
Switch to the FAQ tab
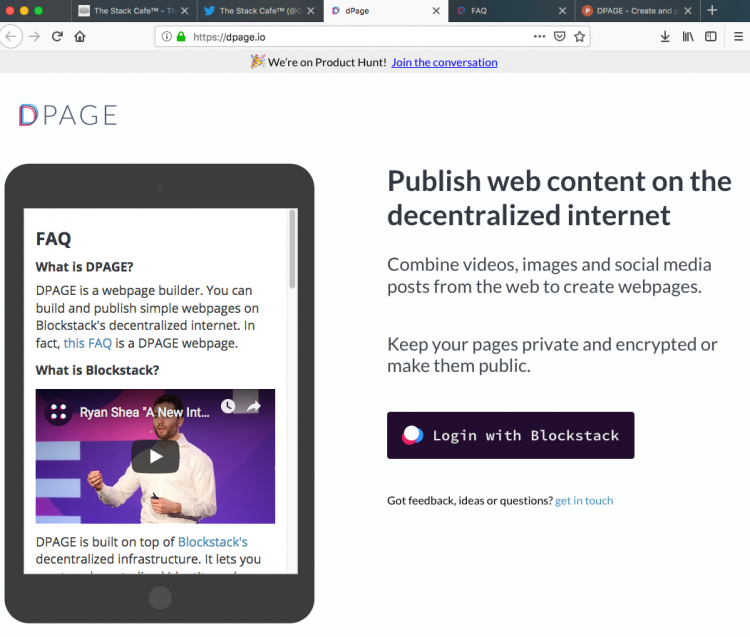tap(511, 11)
